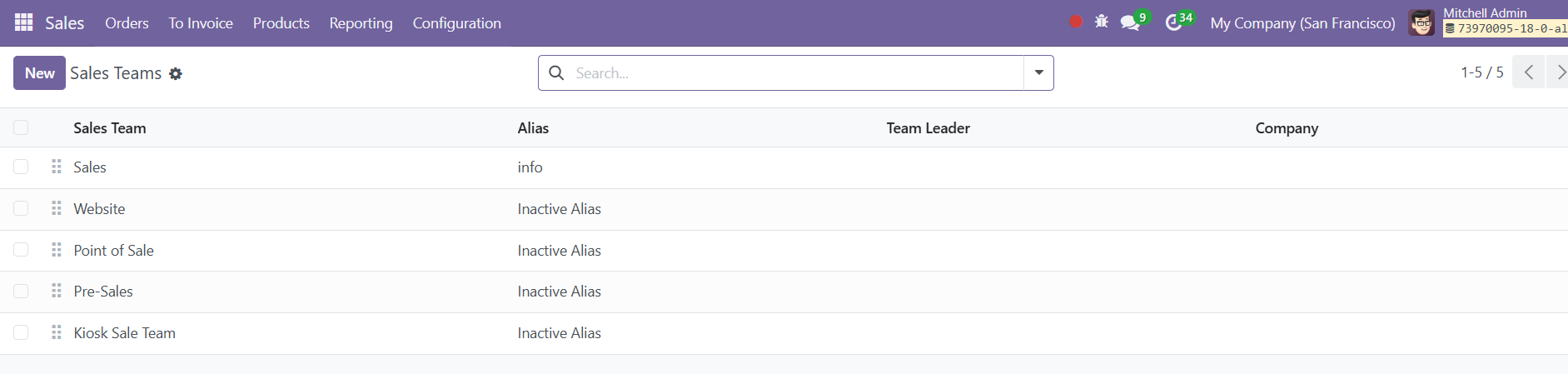Open the bug debug tools icon
1568x374 pixels.
(x=1102, y=22)
